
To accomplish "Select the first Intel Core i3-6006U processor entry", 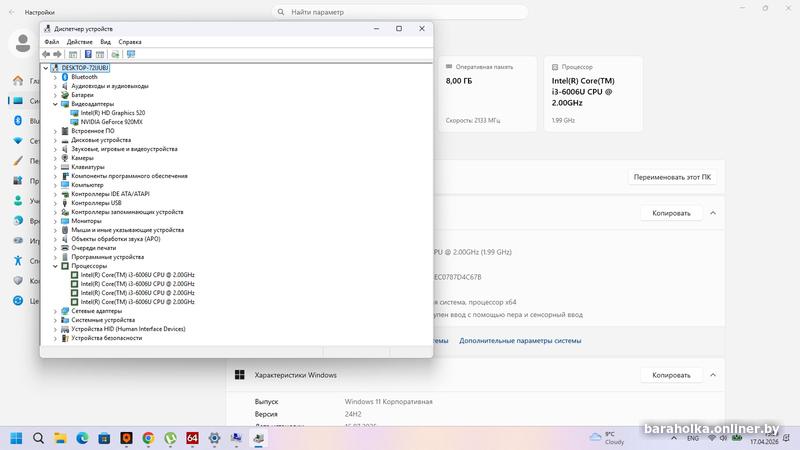I will (137, 275).
